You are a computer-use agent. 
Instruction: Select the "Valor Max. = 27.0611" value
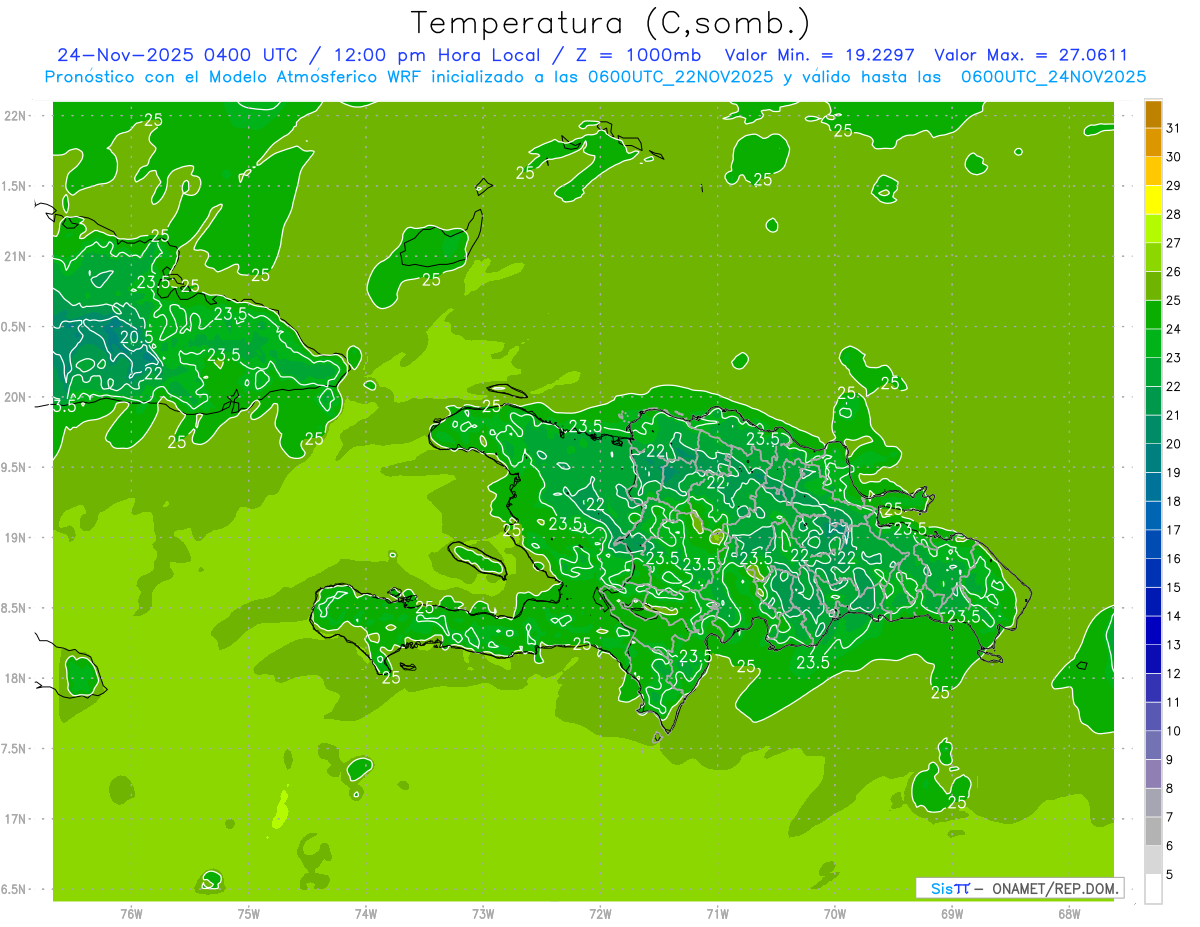pos(1031,55)
